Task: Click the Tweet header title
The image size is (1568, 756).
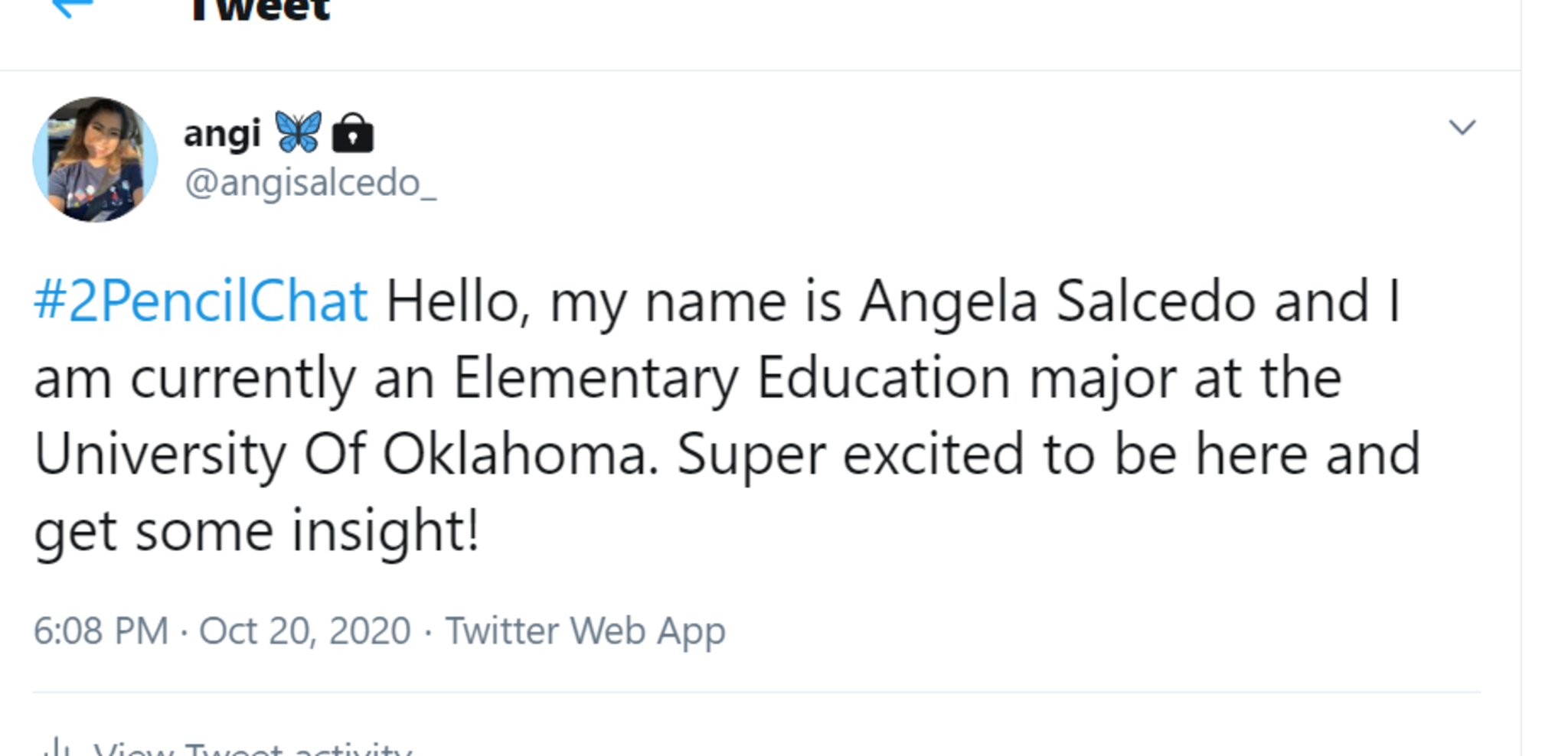Action: (260, 9)
